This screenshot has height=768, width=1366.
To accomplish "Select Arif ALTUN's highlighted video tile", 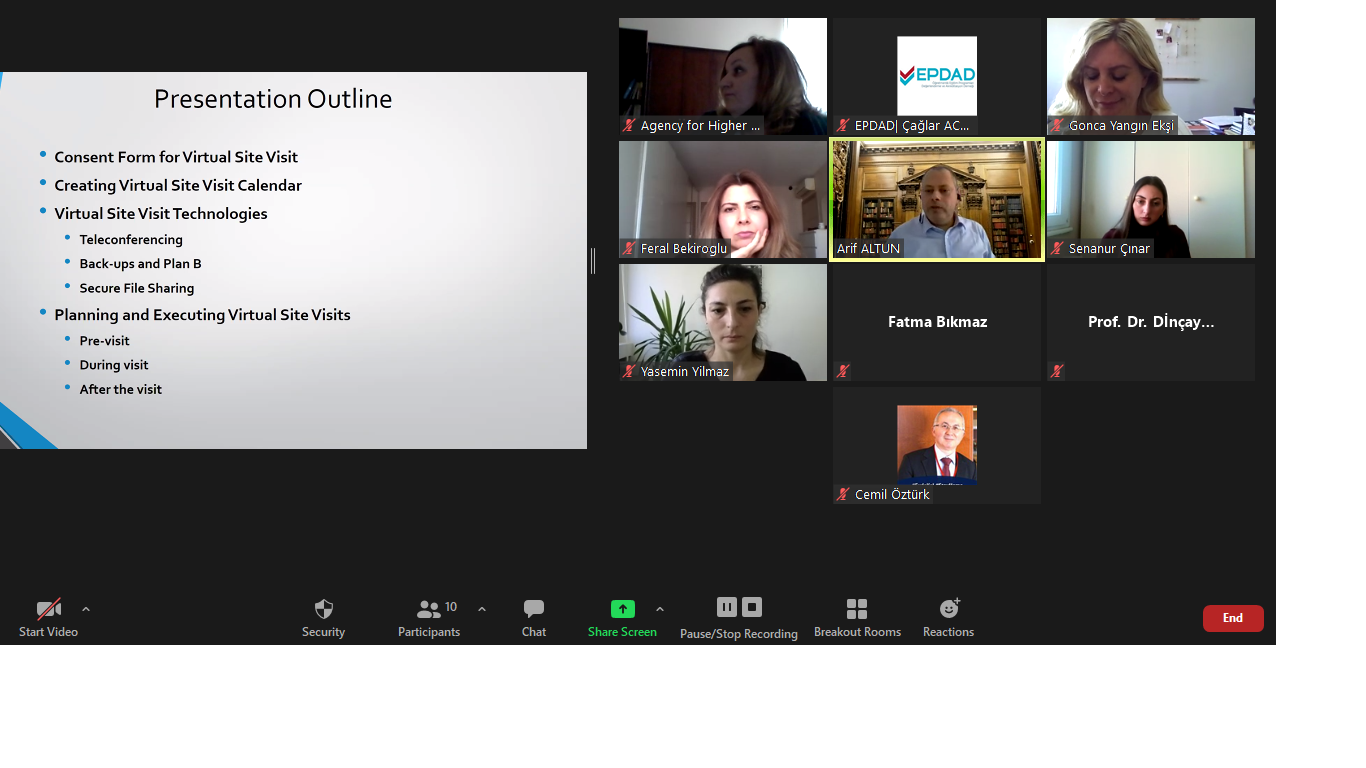I will [937, 199].
